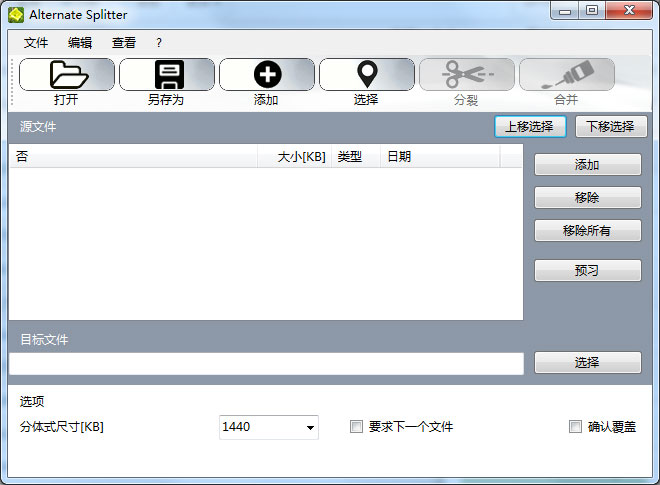This screenshot has width=660, height=485.
Task: Close the Alternate Splitter window
Action: point(629,11)
